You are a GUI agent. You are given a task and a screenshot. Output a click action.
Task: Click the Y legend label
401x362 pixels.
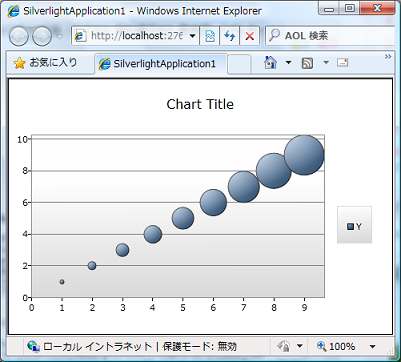(x=359, y=227)
